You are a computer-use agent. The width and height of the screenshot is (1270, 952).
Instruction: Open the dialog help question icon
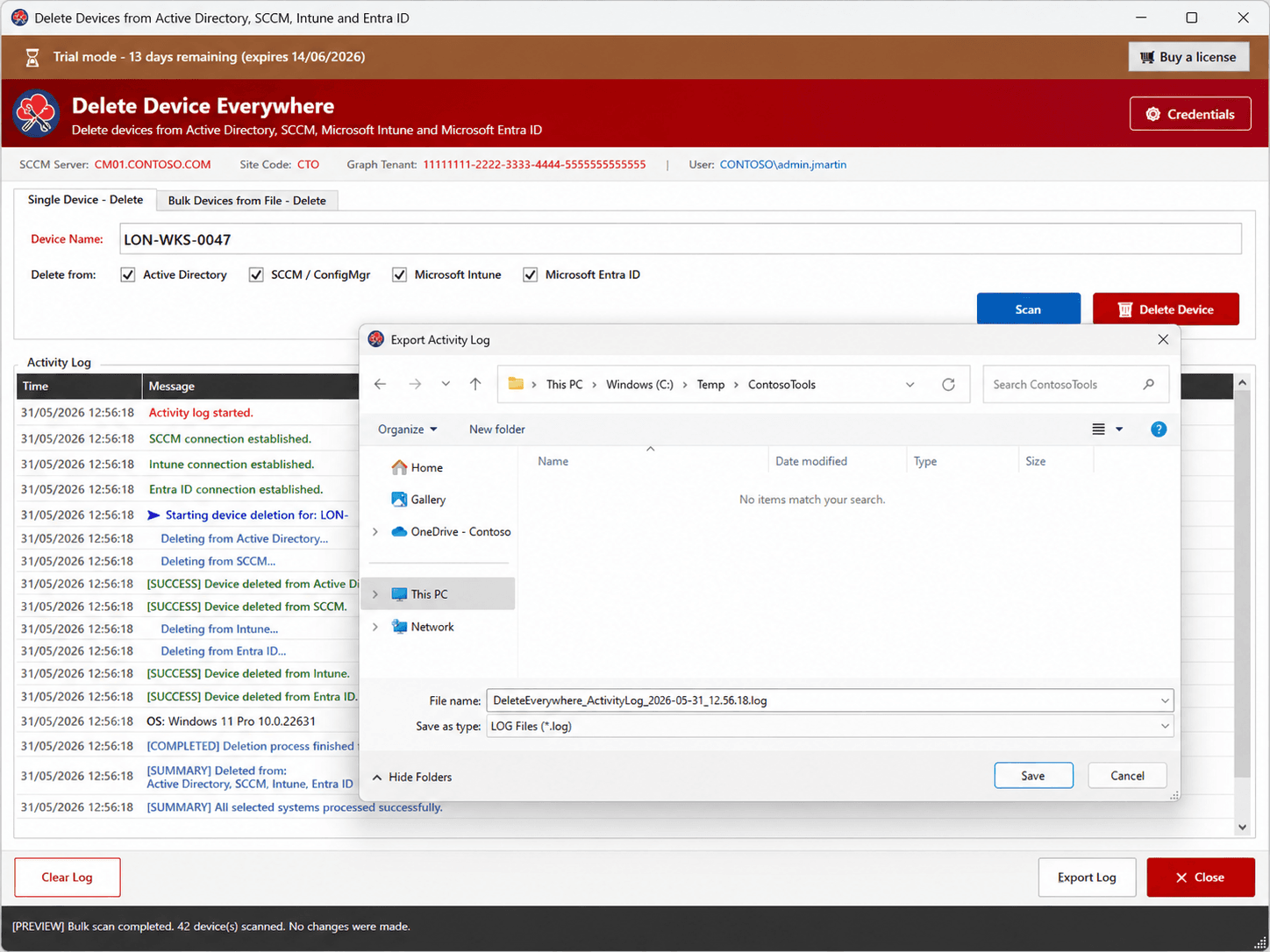1159,429
